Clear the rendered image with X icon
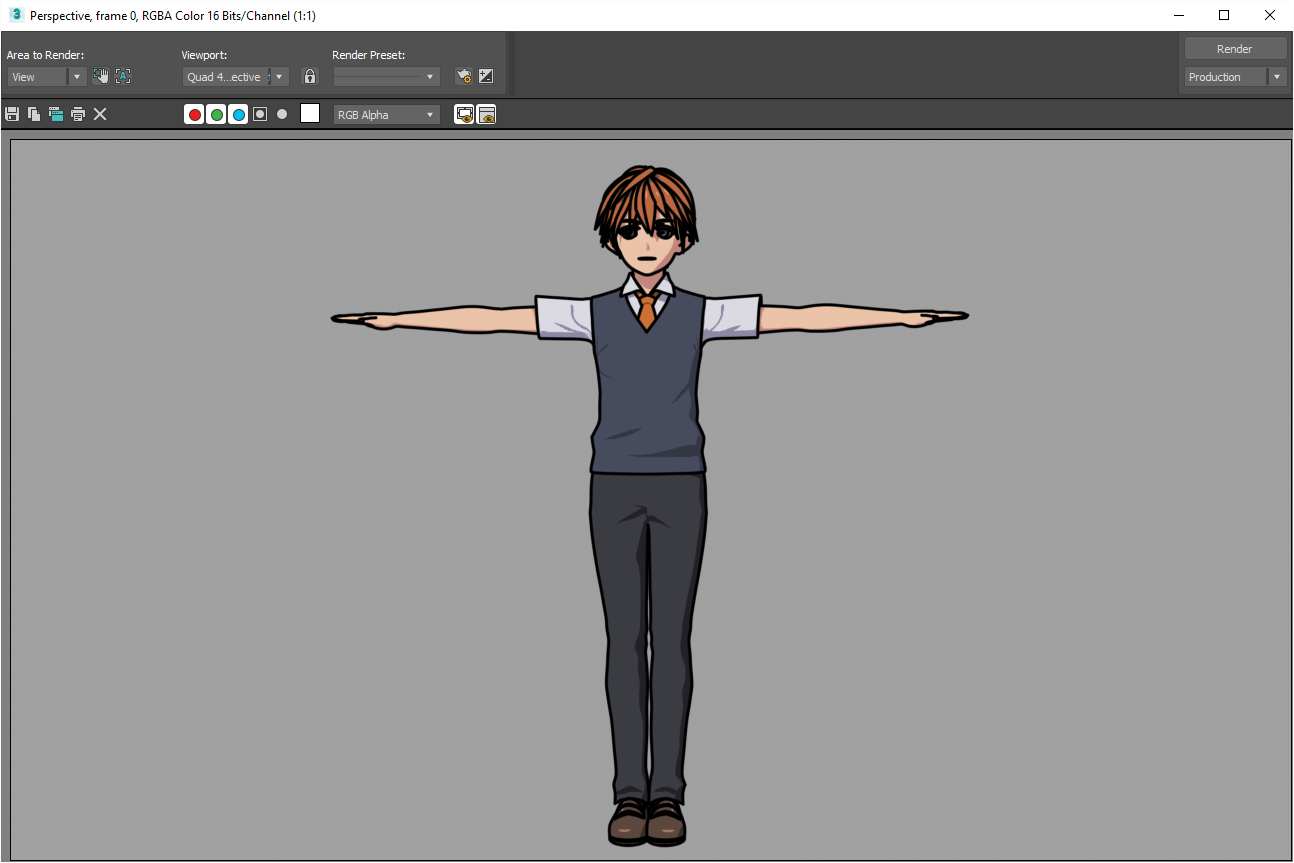Screen dimensions: 1294x863 tap(100, 115)
